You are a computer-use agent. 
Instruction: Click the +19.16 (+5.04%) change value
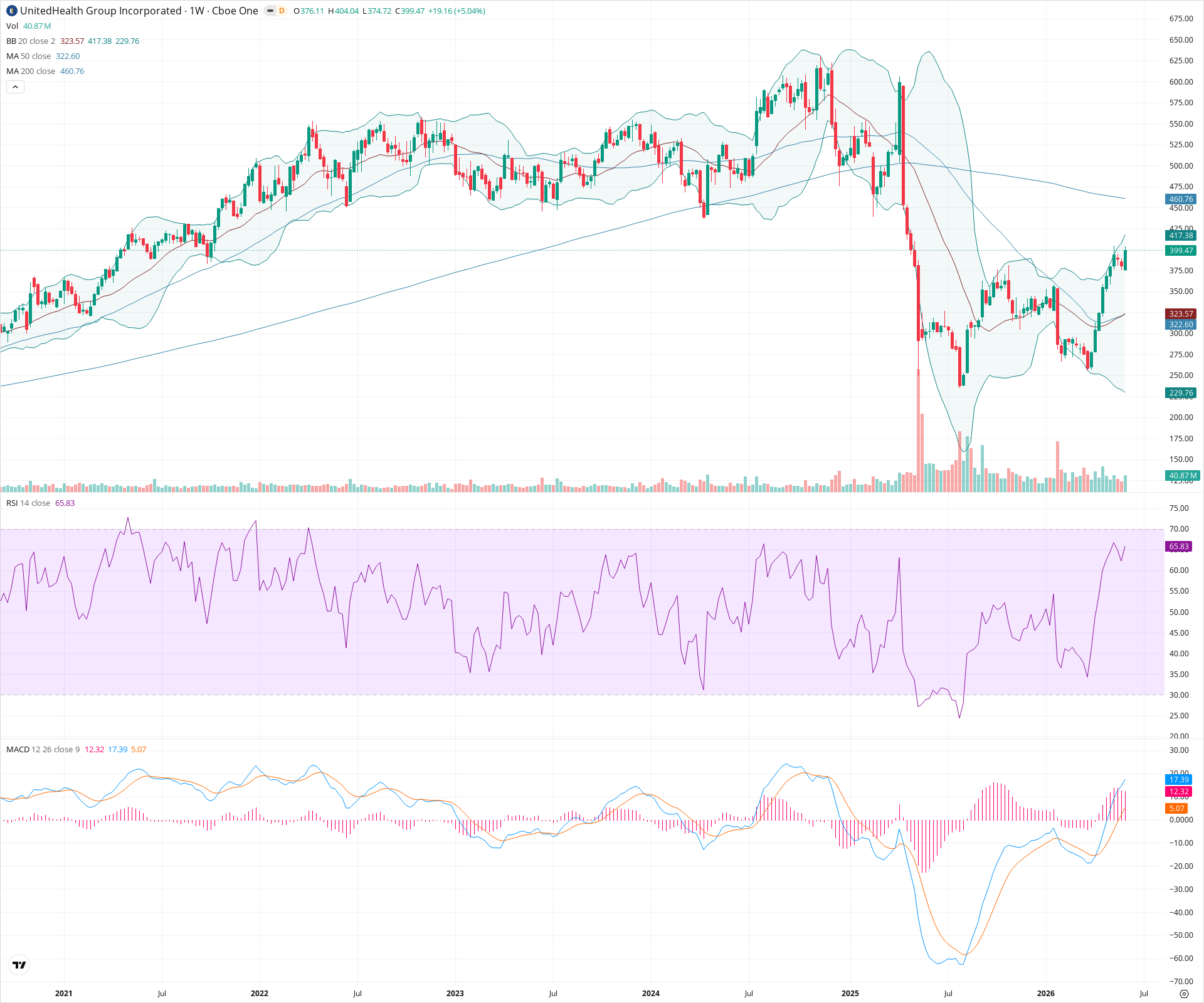click(457, 11)
